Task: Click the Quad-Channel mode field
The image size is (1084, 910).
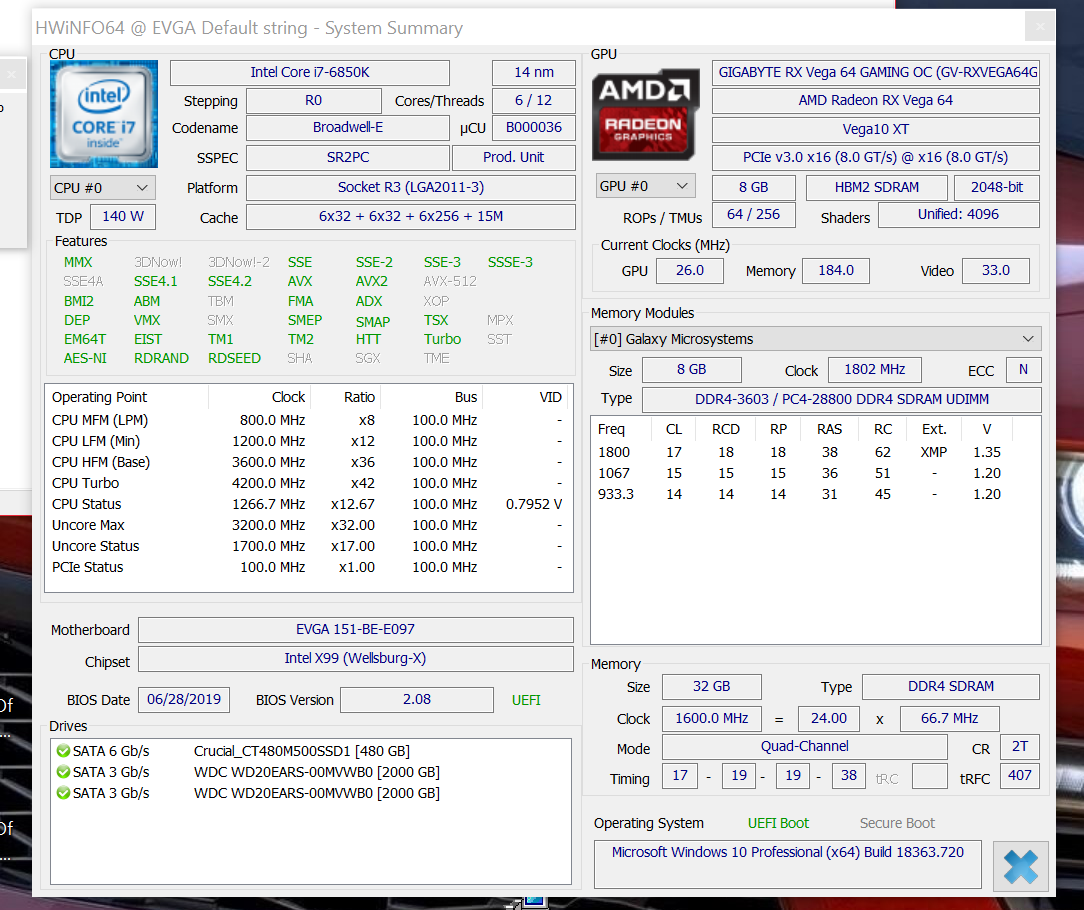Action: tap(804, 747)
